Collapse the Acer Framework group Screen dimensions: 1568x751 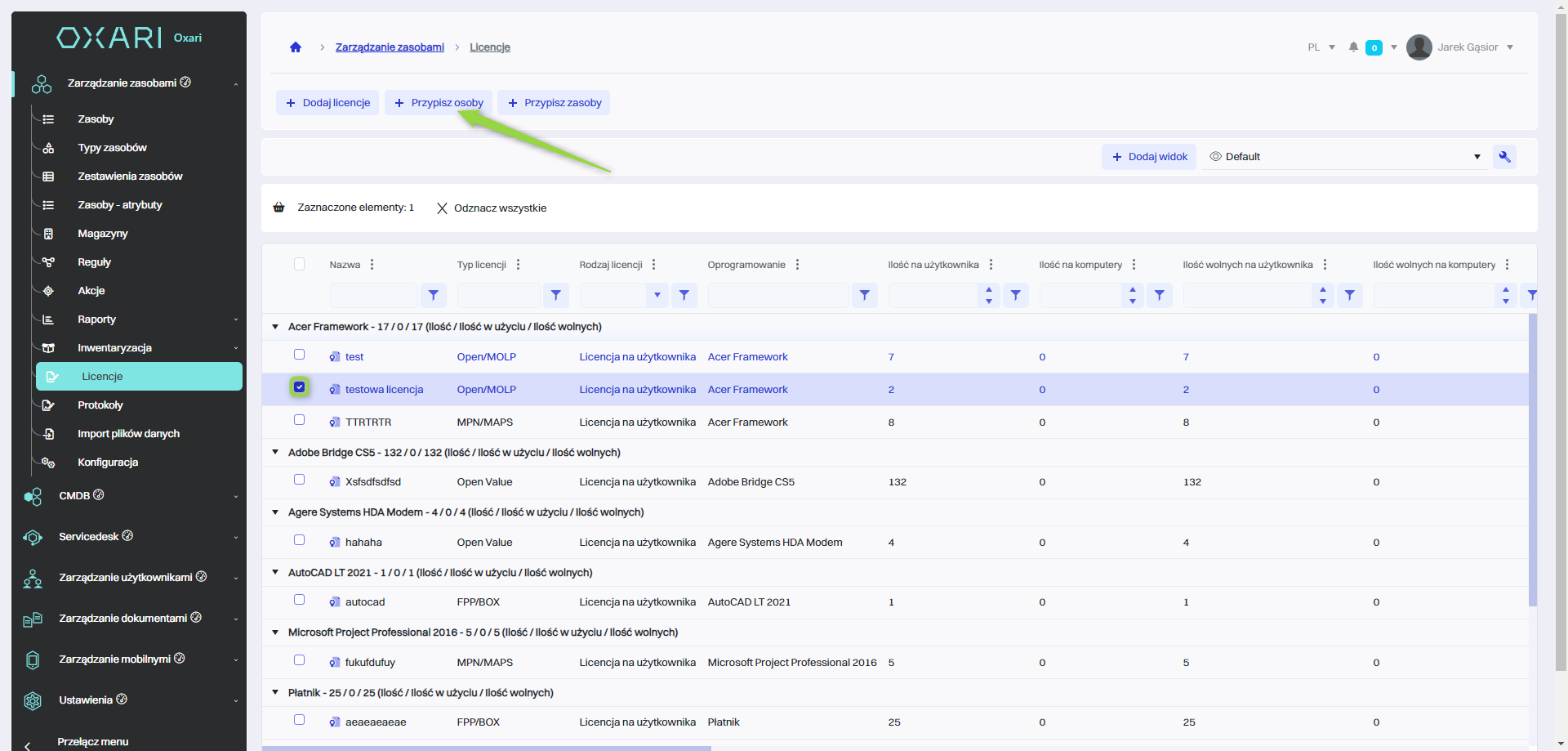click(275, 327)
